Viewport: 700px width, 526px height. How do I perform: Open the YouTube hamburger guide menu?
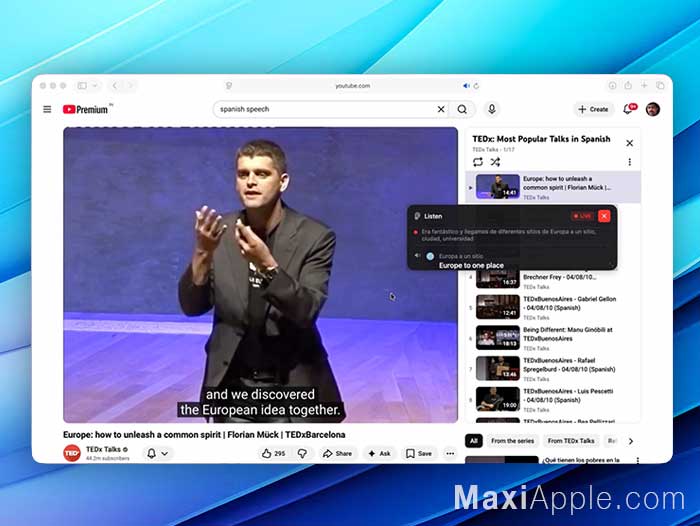47,109
